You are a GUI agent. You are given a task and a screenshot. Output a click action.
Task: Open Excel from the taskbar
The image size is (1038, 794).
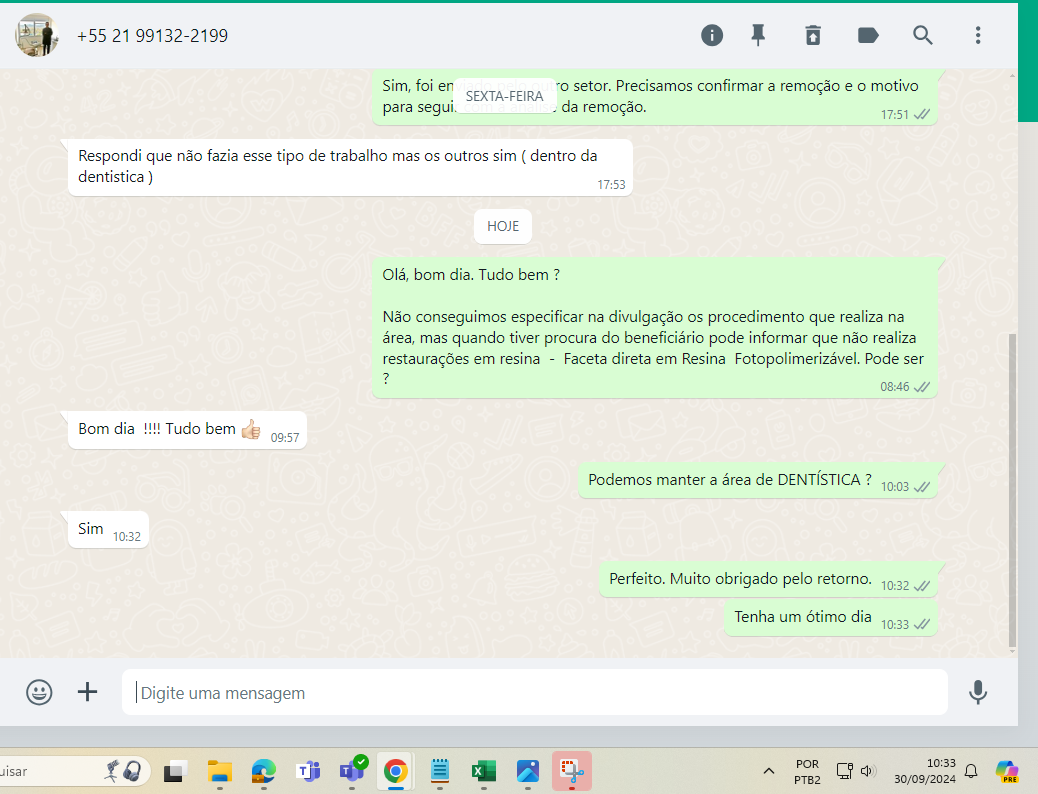[484, 771]
